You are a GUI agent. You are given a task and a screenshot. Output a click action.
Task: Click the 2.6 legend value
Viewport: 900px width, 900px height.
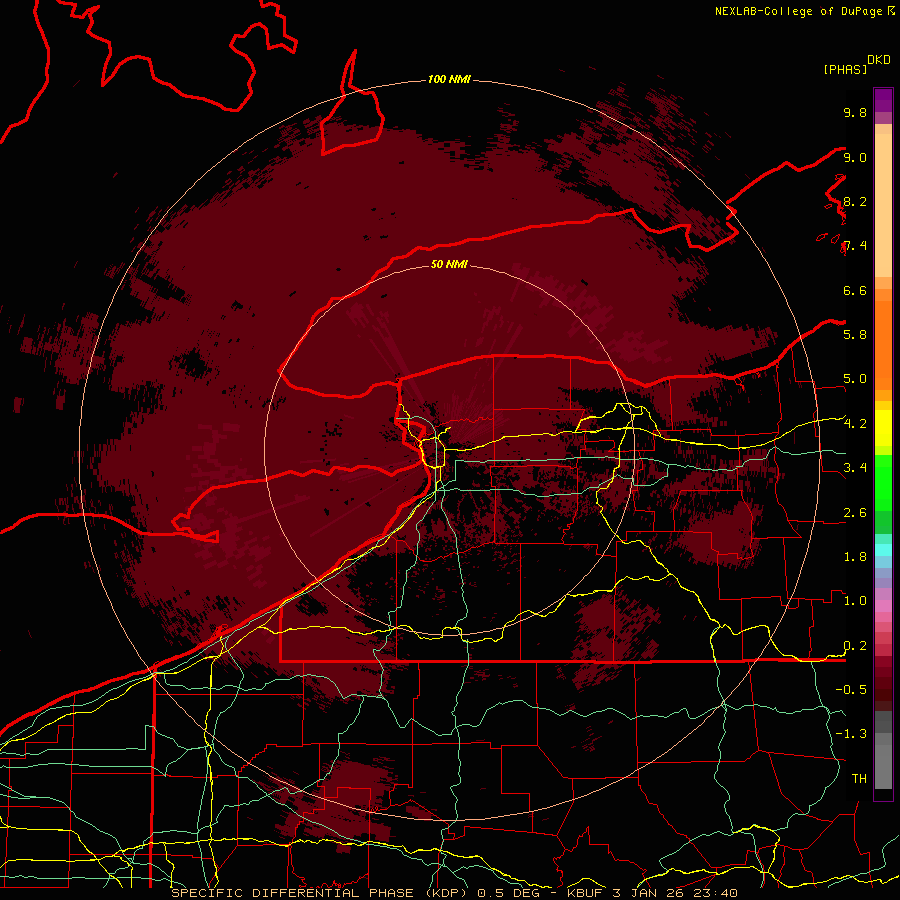click(855, 513)
